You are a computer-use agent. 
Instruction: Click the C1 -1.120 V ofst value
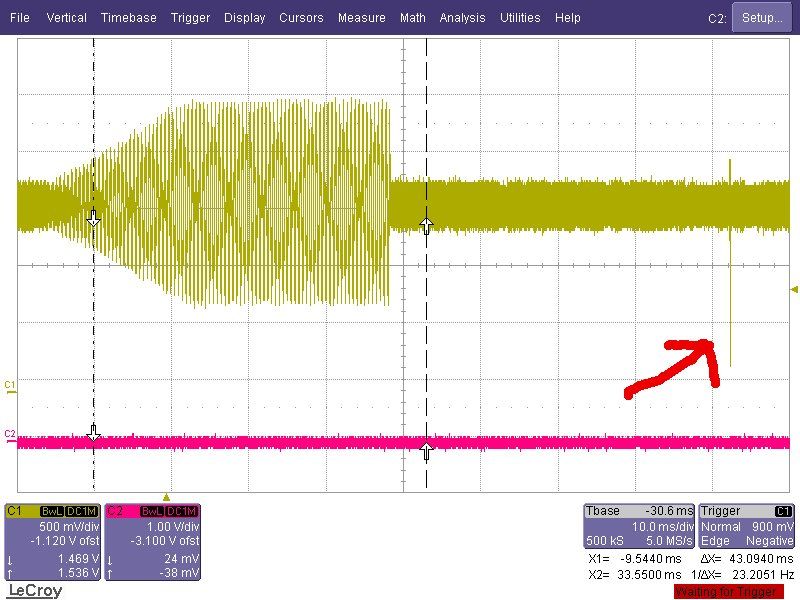coord(65,540)
